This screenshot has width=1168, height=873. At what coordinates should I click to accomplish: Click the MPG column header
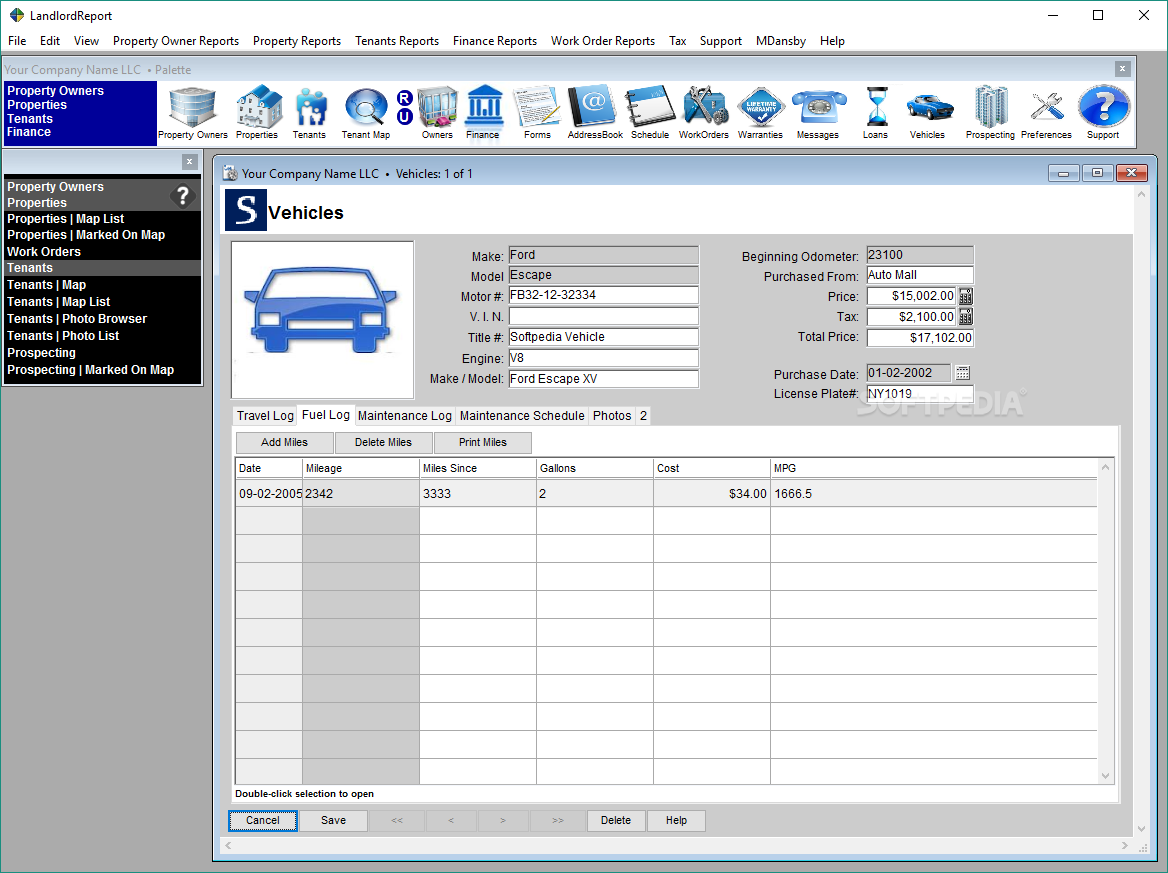point(934,468)
